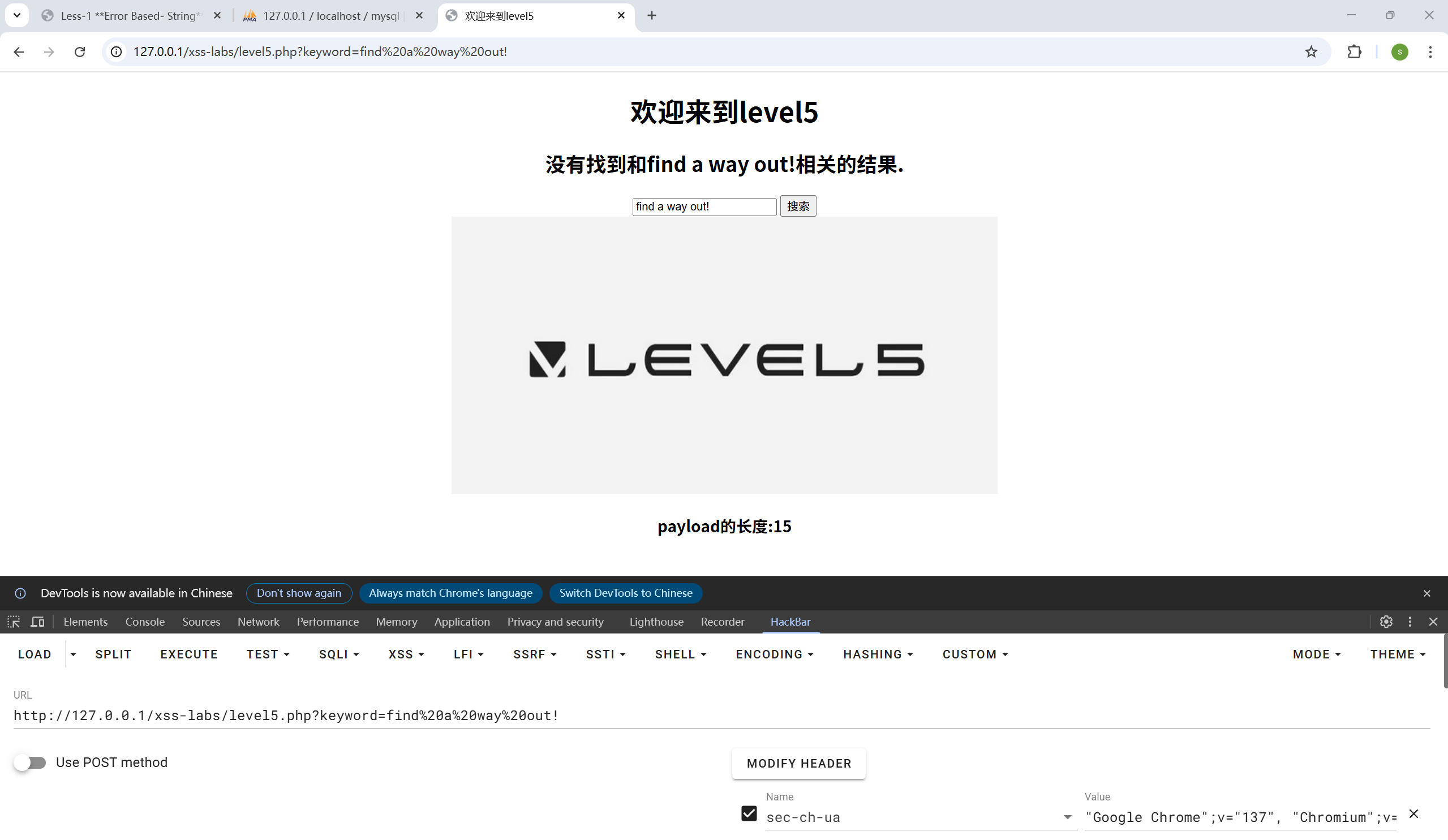The width and height of the screenshot is (1448, 840).
Task: Open the Chrome profile avatar
Action: pos(1400,51)
